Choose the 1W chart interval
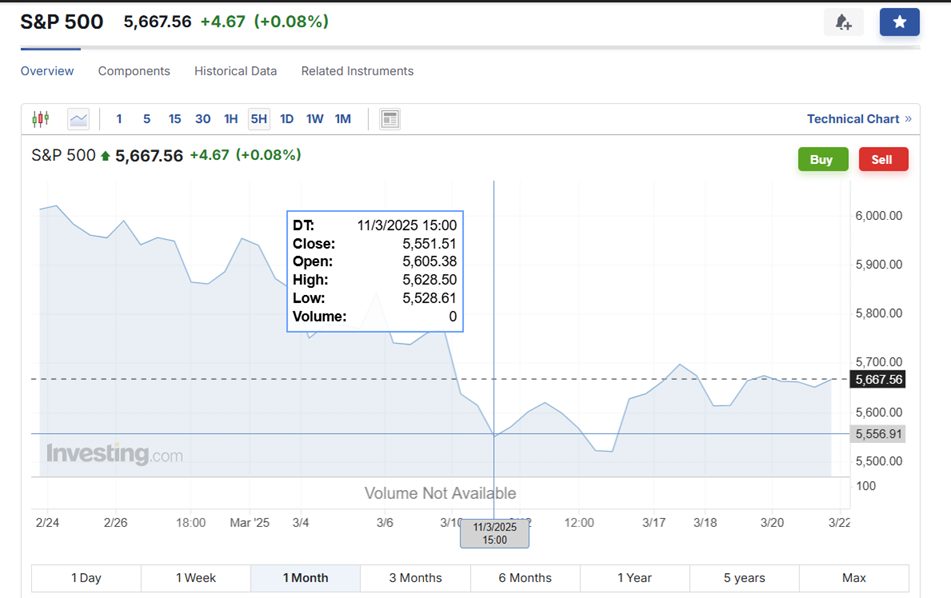The image size is (951, 598). 315,119
